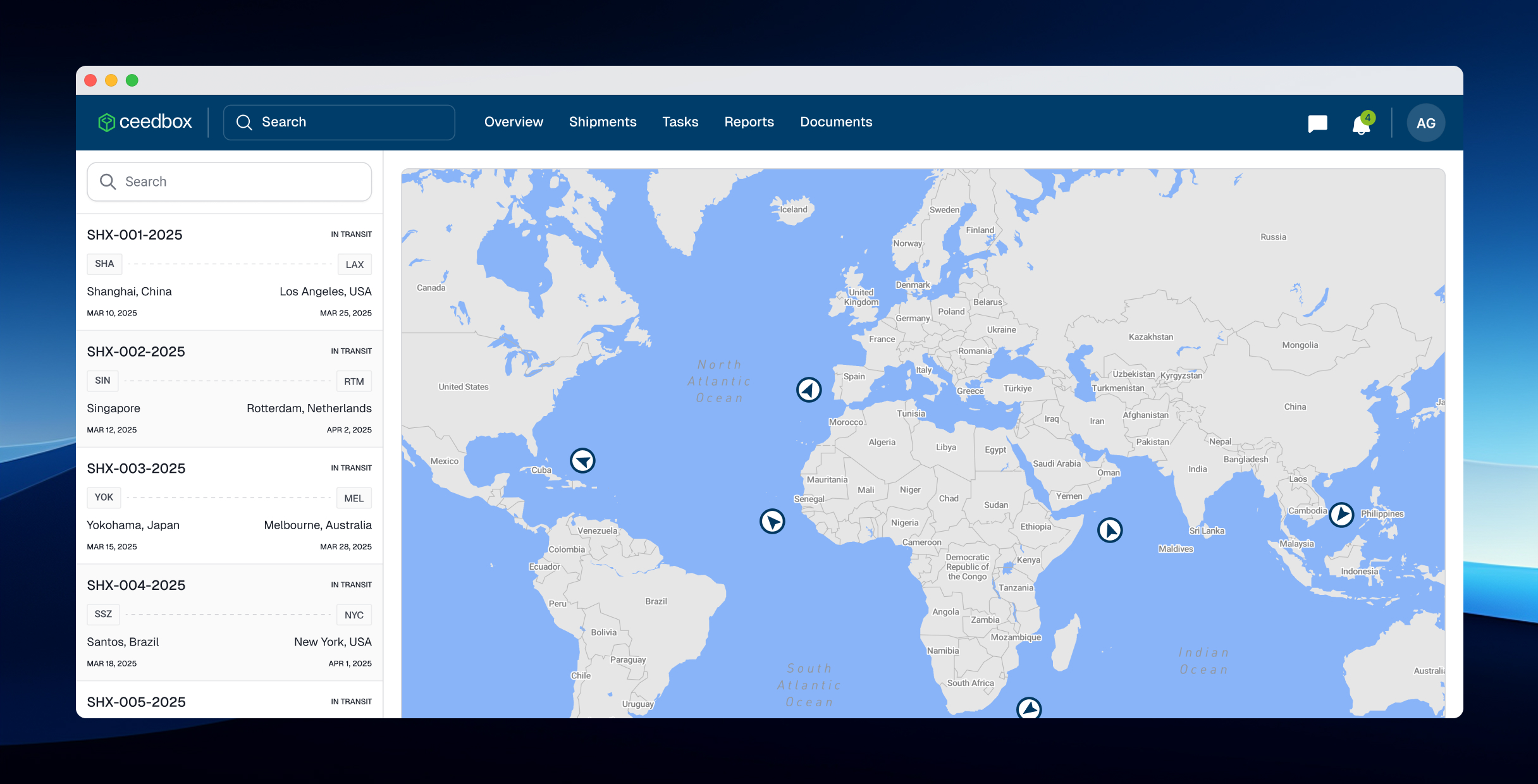Image resolution: width=1538 pixels, height=784 pixels.
Task: Open the Documents section
Action: tap(836, 122)
